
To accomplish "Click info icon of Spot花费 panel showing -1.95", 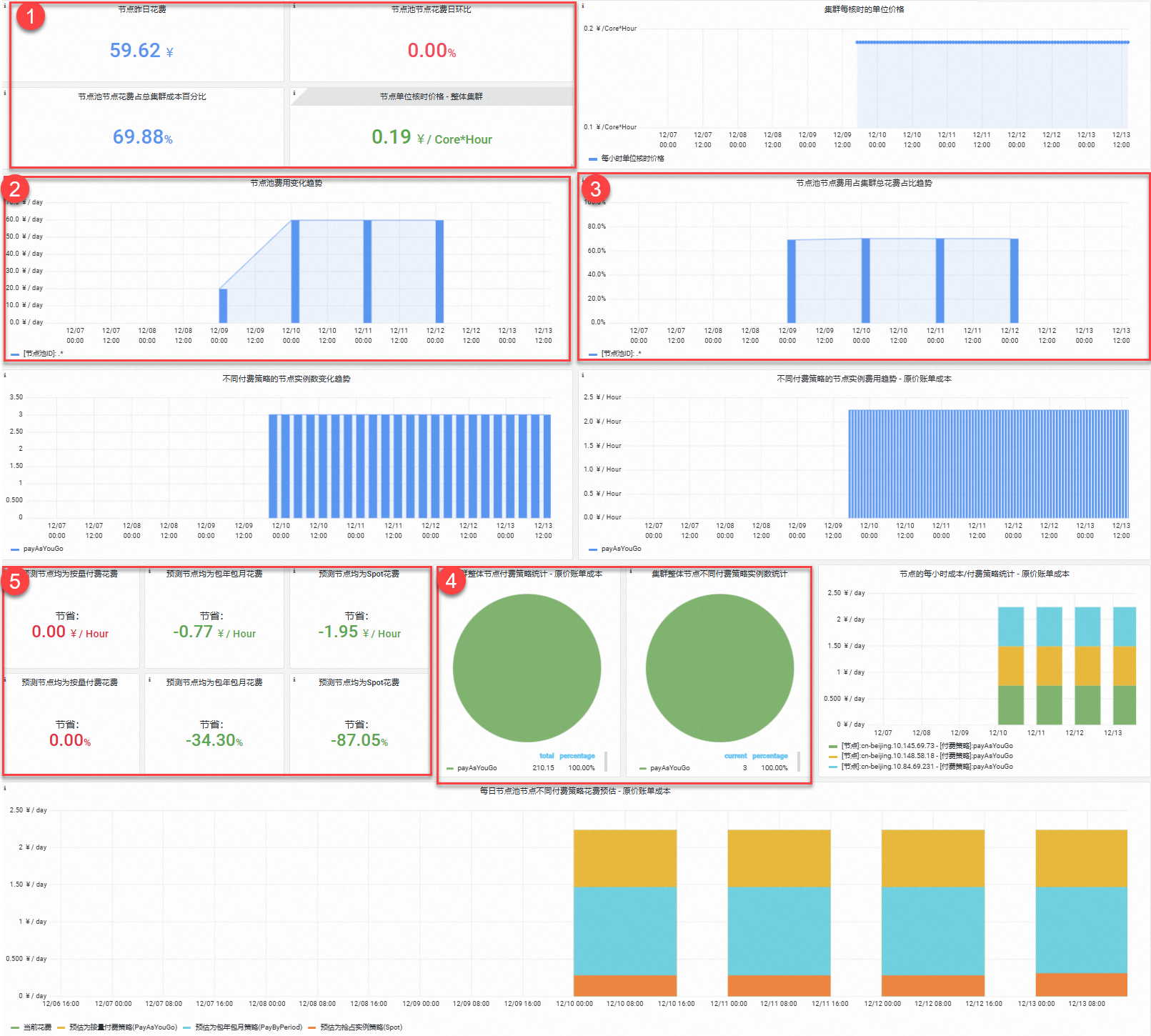I will (294, 571).
